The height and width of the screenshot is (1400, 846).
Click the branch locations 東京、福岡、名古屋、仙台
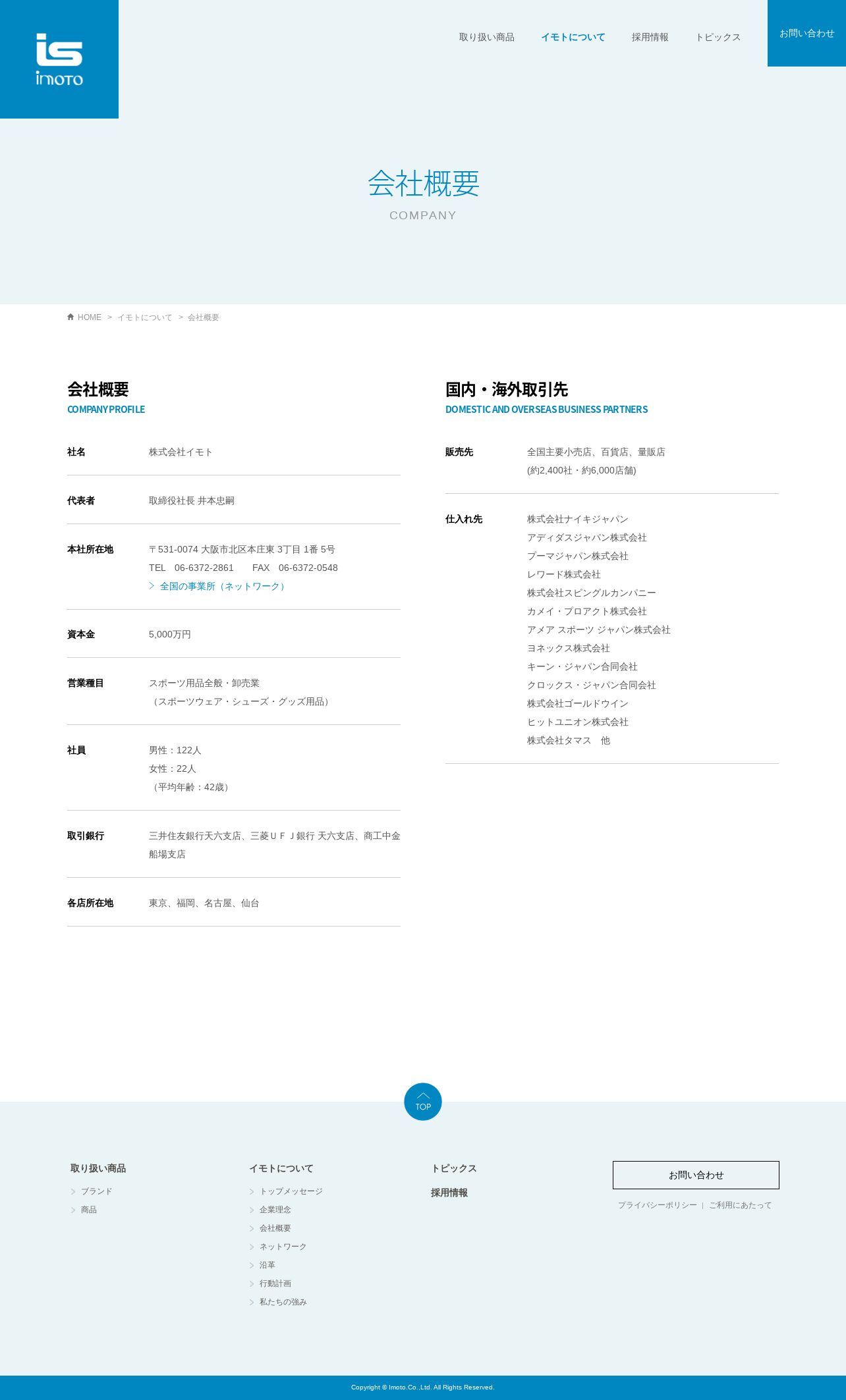coord(204,903)
